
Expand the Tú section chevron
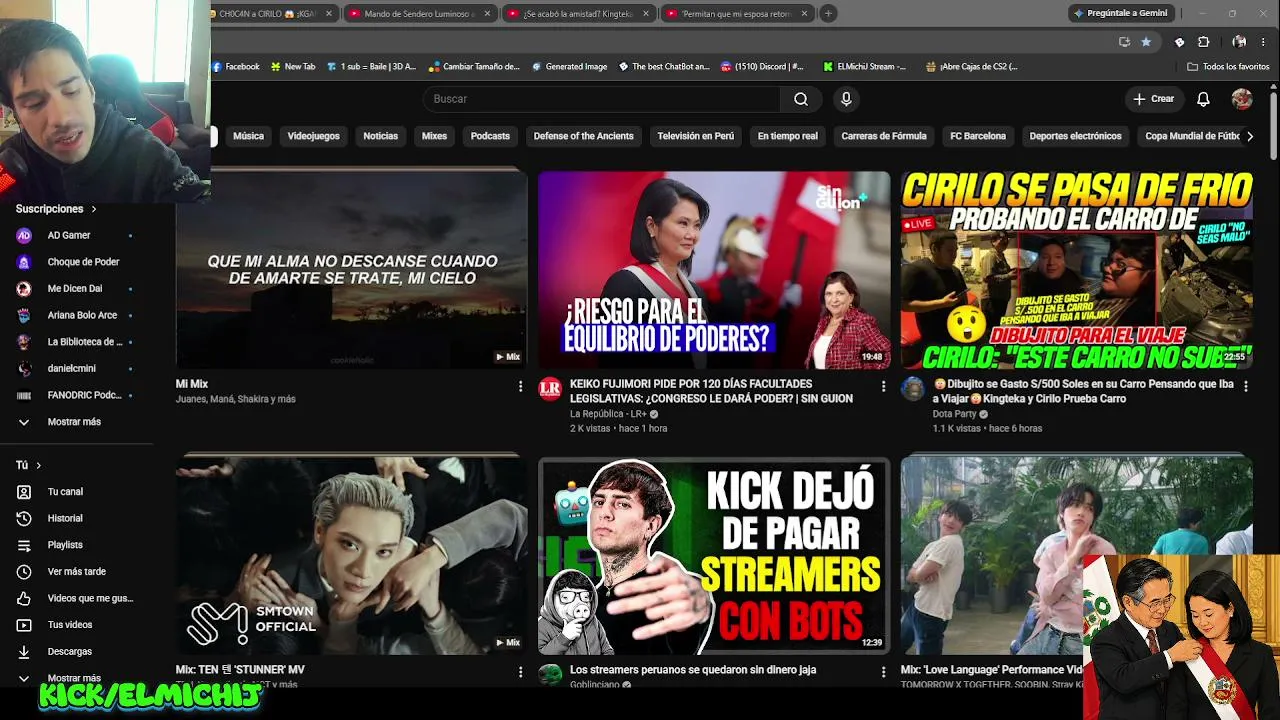point(39,465)
